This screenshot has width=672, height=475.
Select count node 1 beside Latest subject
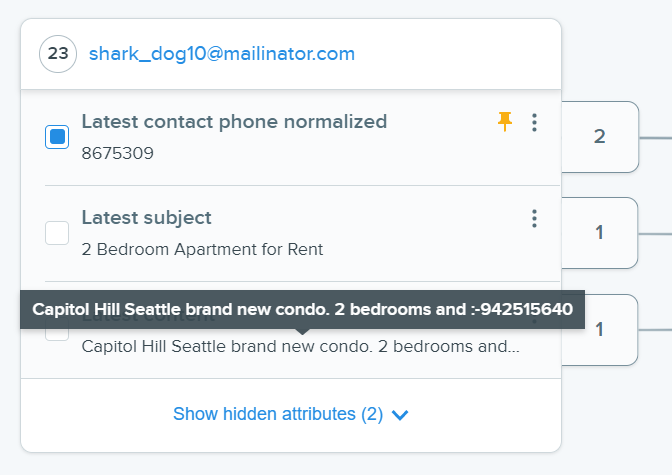click(600, 233)
